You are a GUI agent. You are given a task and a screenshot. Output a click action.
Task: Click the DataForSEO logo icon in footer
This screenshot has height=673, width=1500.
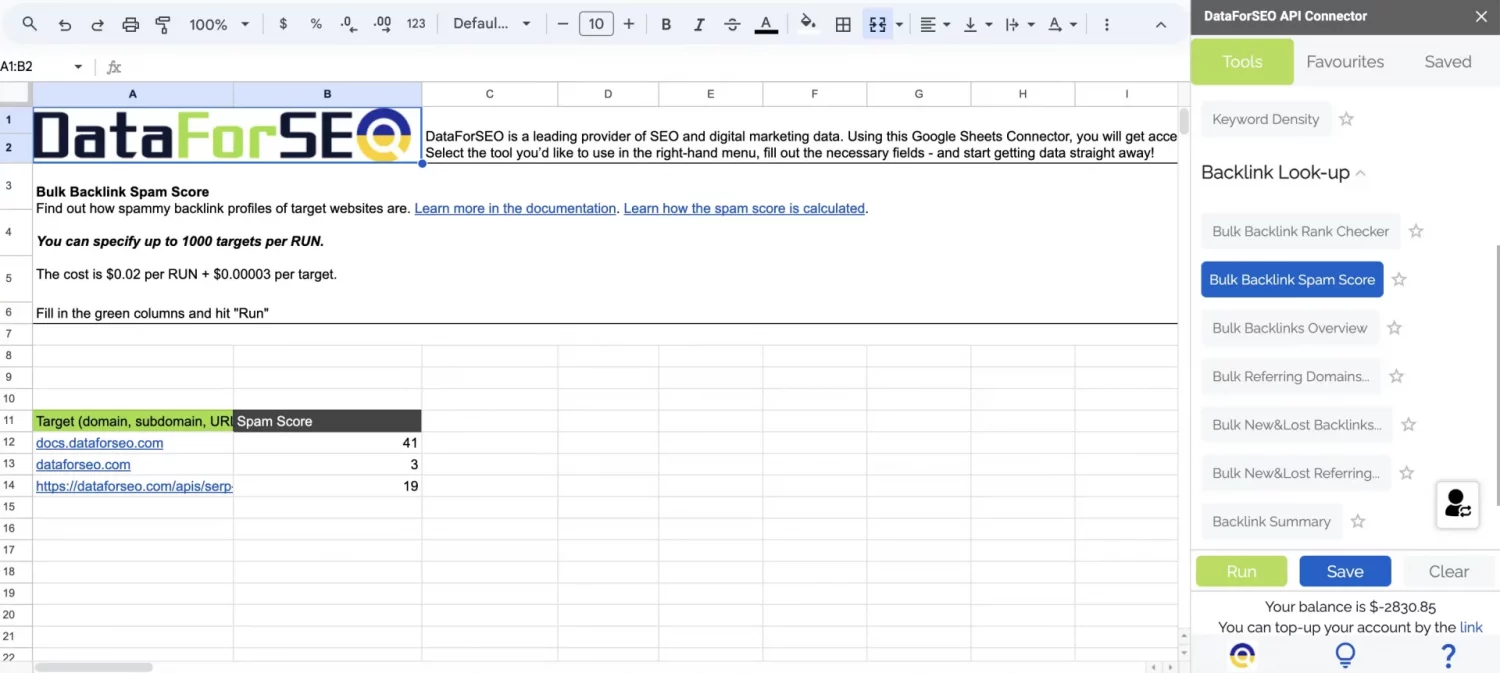point(1242,655)
